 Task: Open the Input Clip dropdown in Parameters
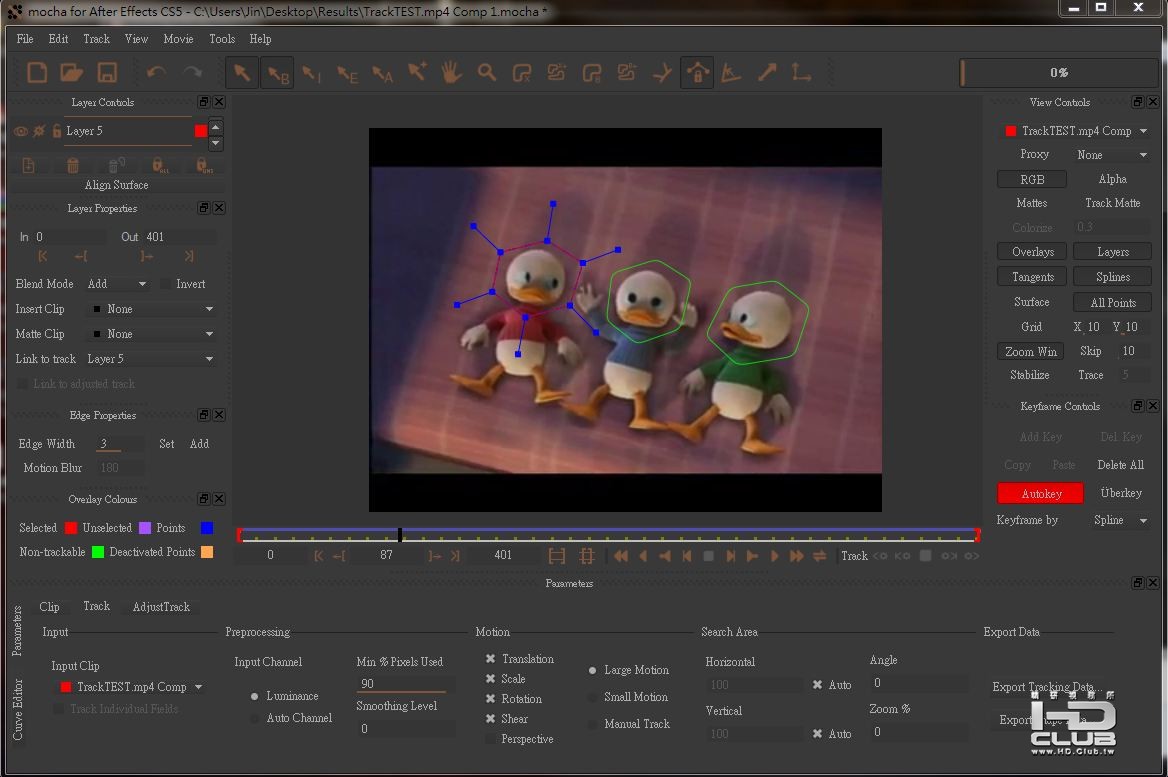[x=131, y=687]
